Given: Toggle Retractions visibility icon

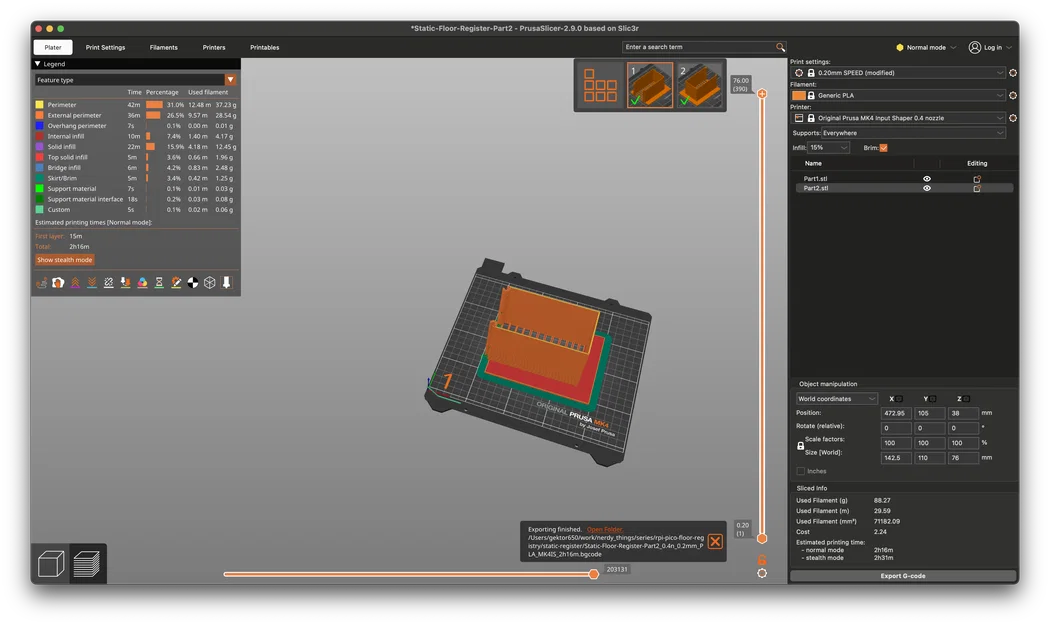Looking at the screenshot, I should click(x=75, y=283).
